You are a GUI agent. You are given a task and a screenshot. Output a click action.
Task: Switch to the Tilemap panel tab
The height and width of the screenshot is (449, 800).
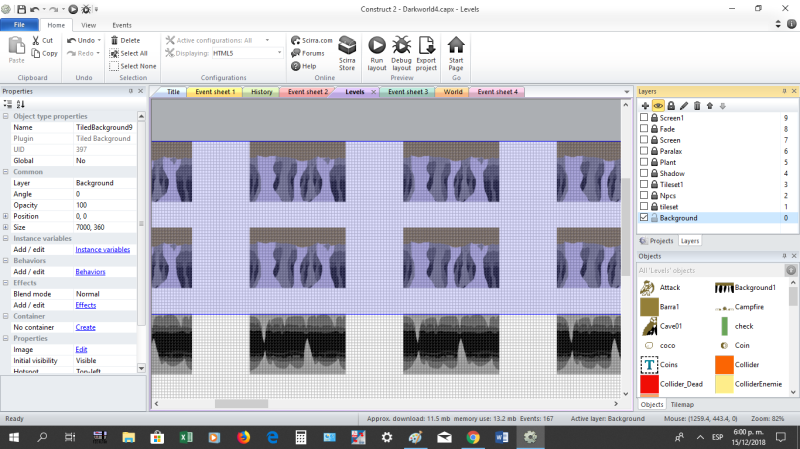coord(682,405)
